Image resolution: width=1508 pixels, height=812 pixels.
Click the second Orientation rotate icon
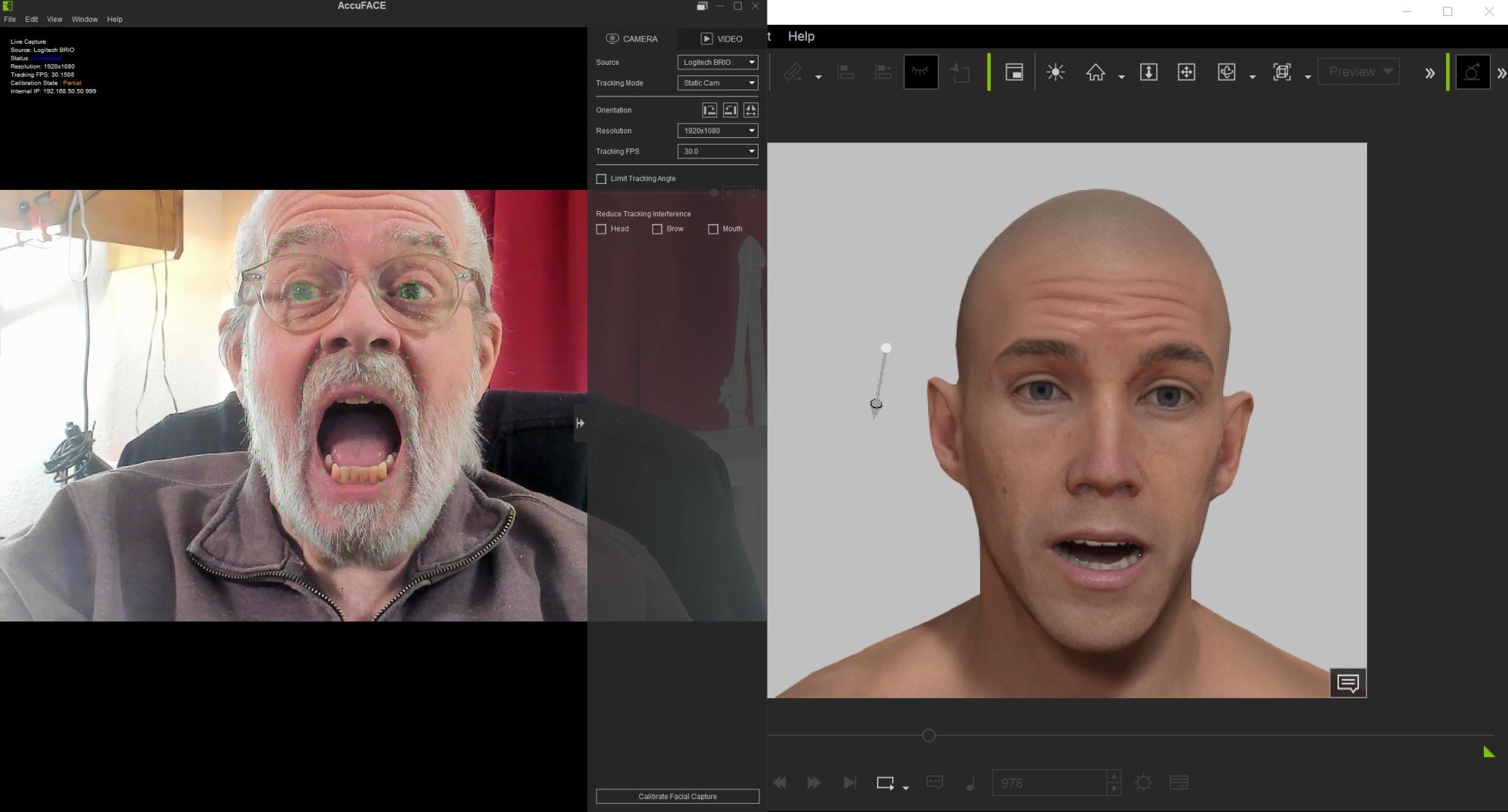tap(730, 110)
